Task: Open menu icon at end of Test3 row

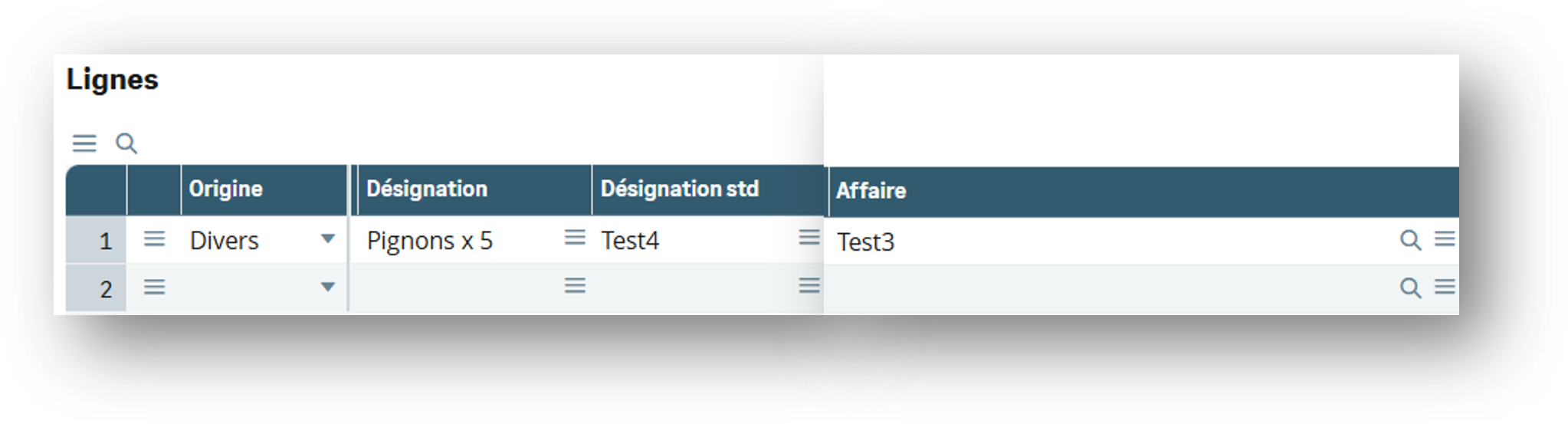Action: 1445,239
